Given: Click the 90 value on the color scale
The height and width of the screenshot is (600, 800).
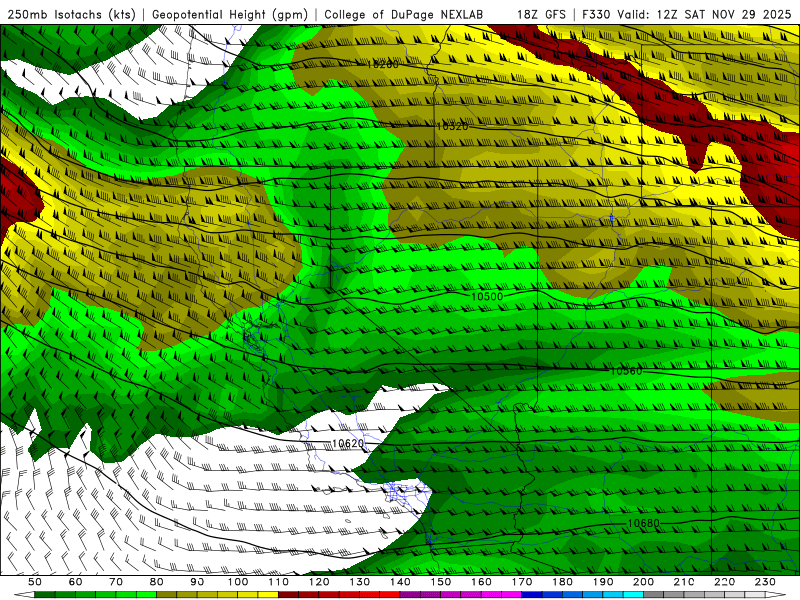Looking at the screenshot, I should (x=197, y=582).
